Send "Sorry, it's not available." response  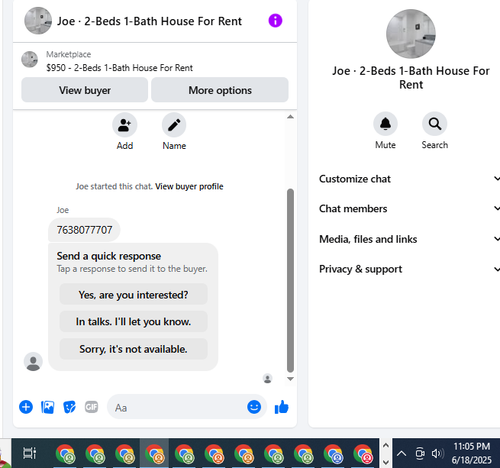(x=133, y=349)
